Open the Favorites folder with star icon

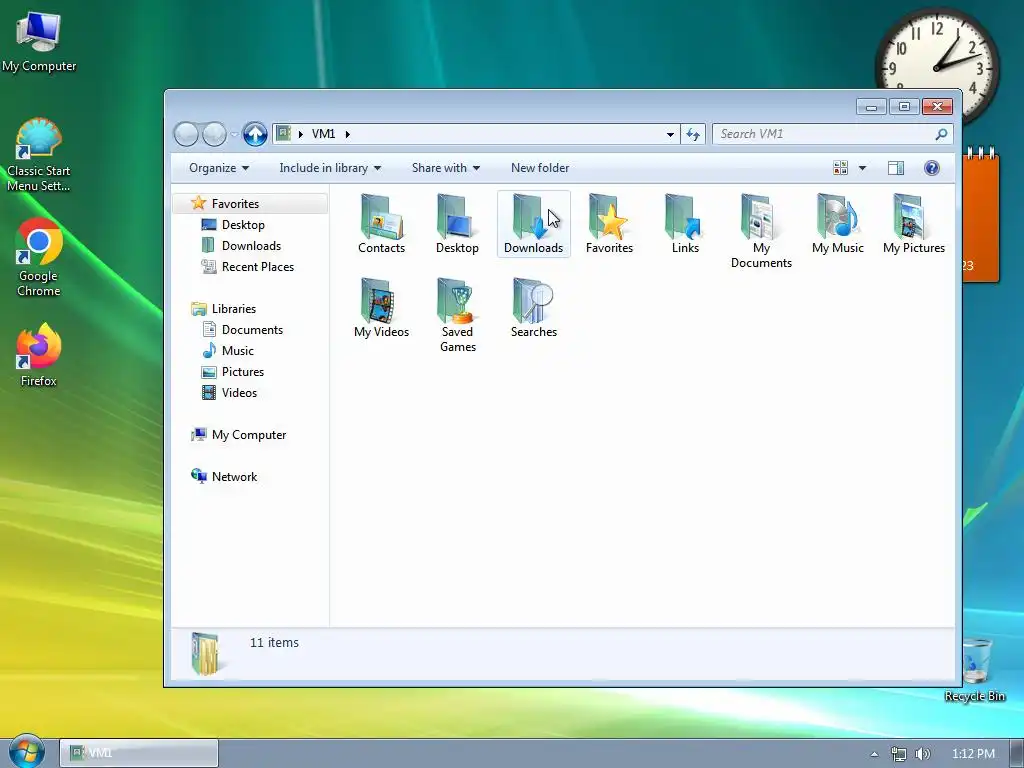(609, 224)
